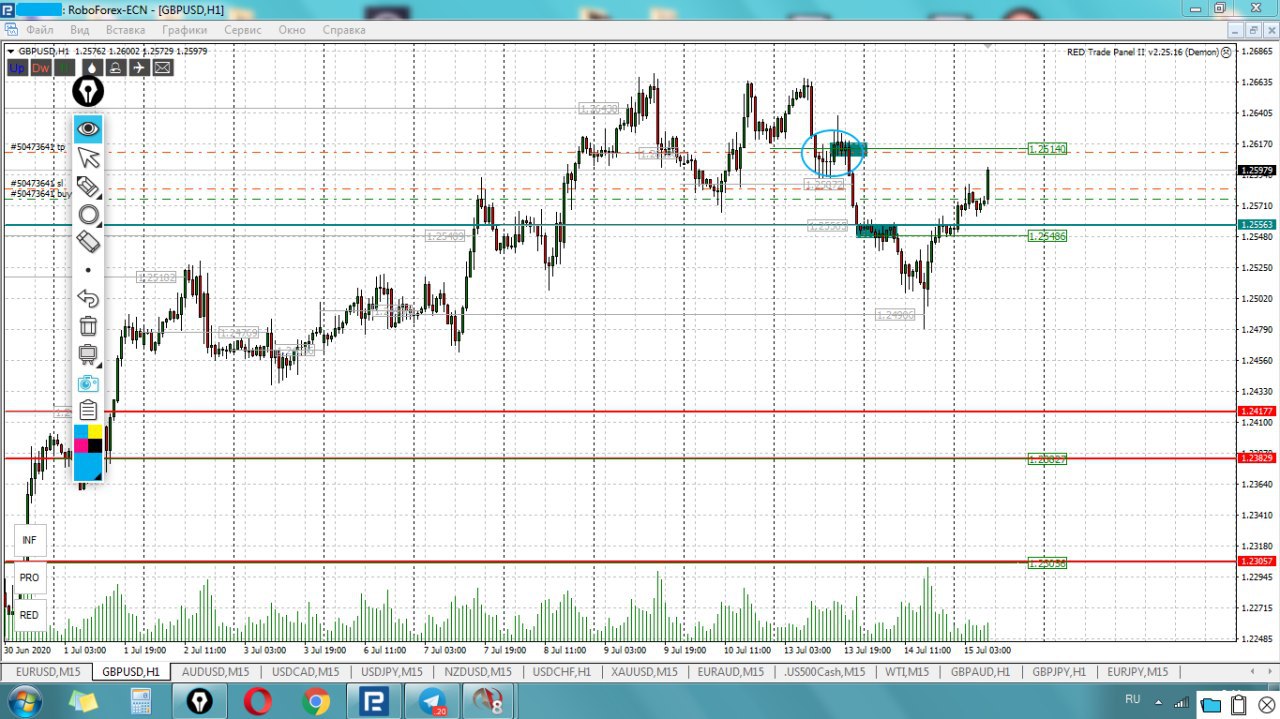Expand the highlighter marker tool options
Image resolution: width=1280 pixels, height=719 pixels.
(88, 187)
